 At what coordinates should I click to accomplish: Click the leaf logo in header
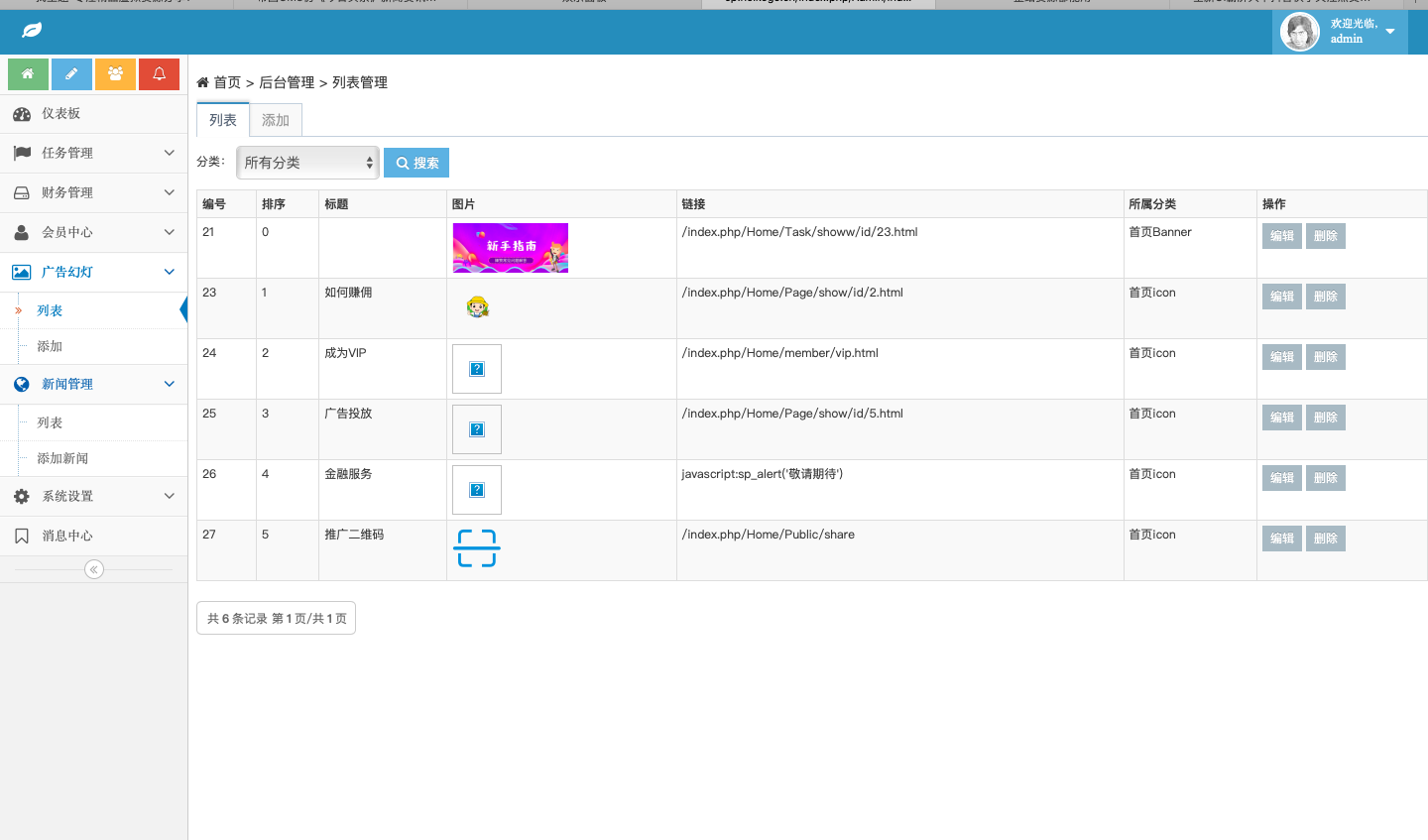(x=32, y=31)
